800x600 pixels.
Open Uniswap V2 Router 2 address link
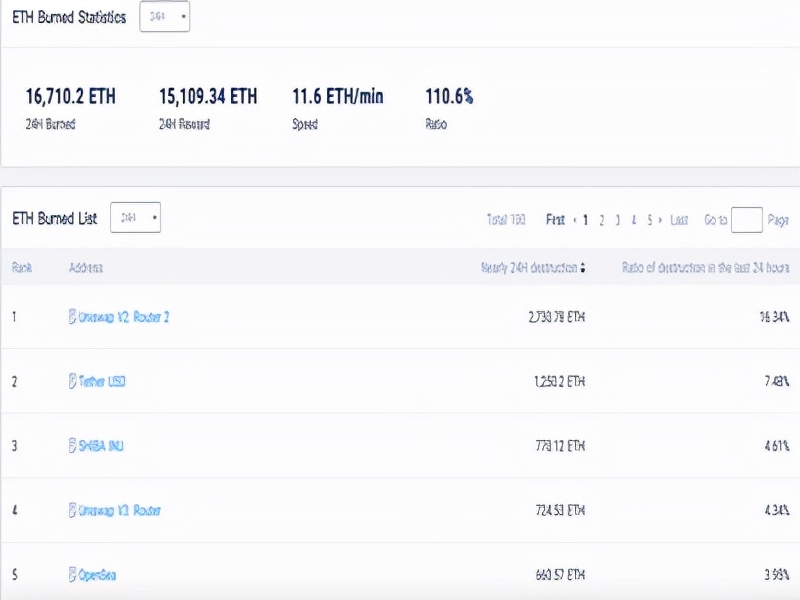tap(124, 317)
